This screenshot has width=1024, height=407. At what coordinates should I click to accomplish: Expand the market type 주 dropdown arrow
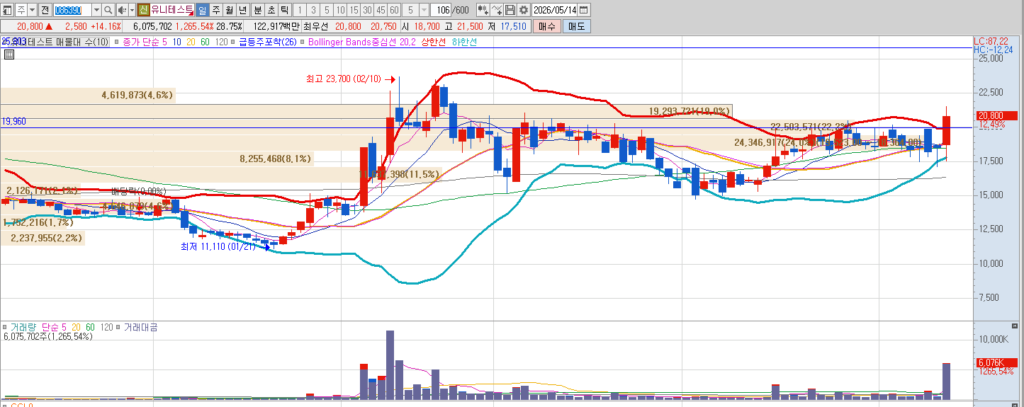point(33,10)
